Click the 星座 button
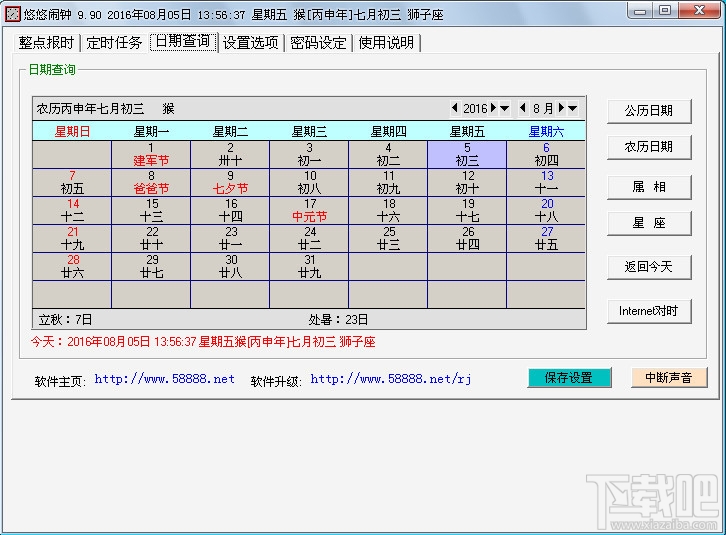This screenshot has height=535, width=726. point(649,223)
